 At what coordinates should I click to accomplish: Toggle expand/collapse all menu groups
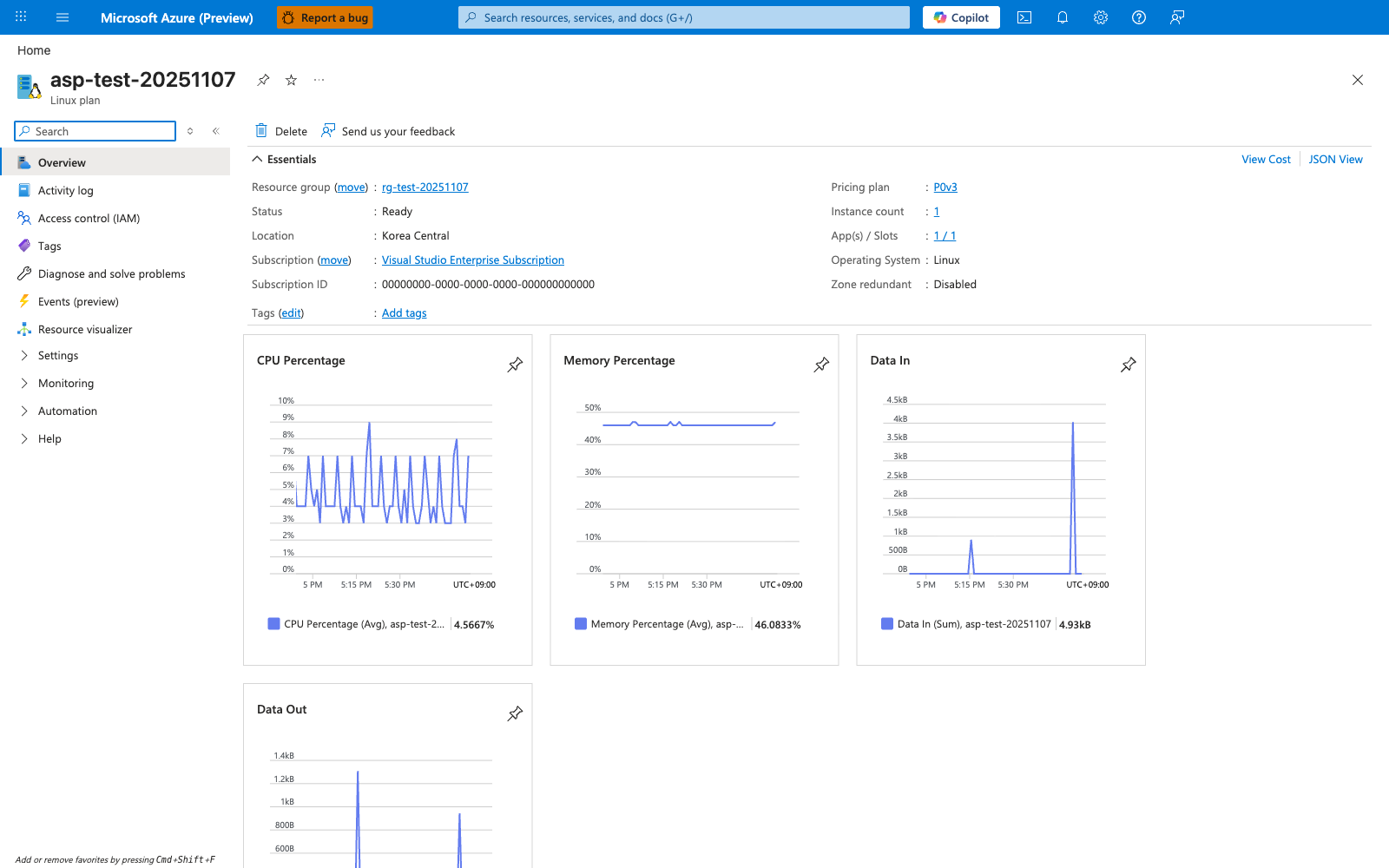[190, 131]
